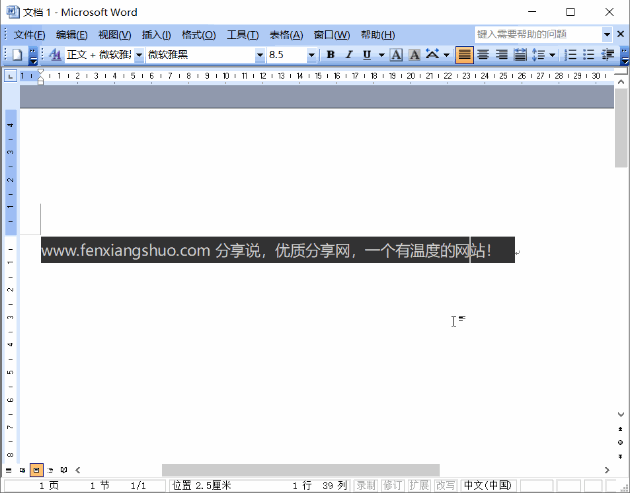
Task: Open the font name dropdown arrow
Action: [x=260, y=55]
